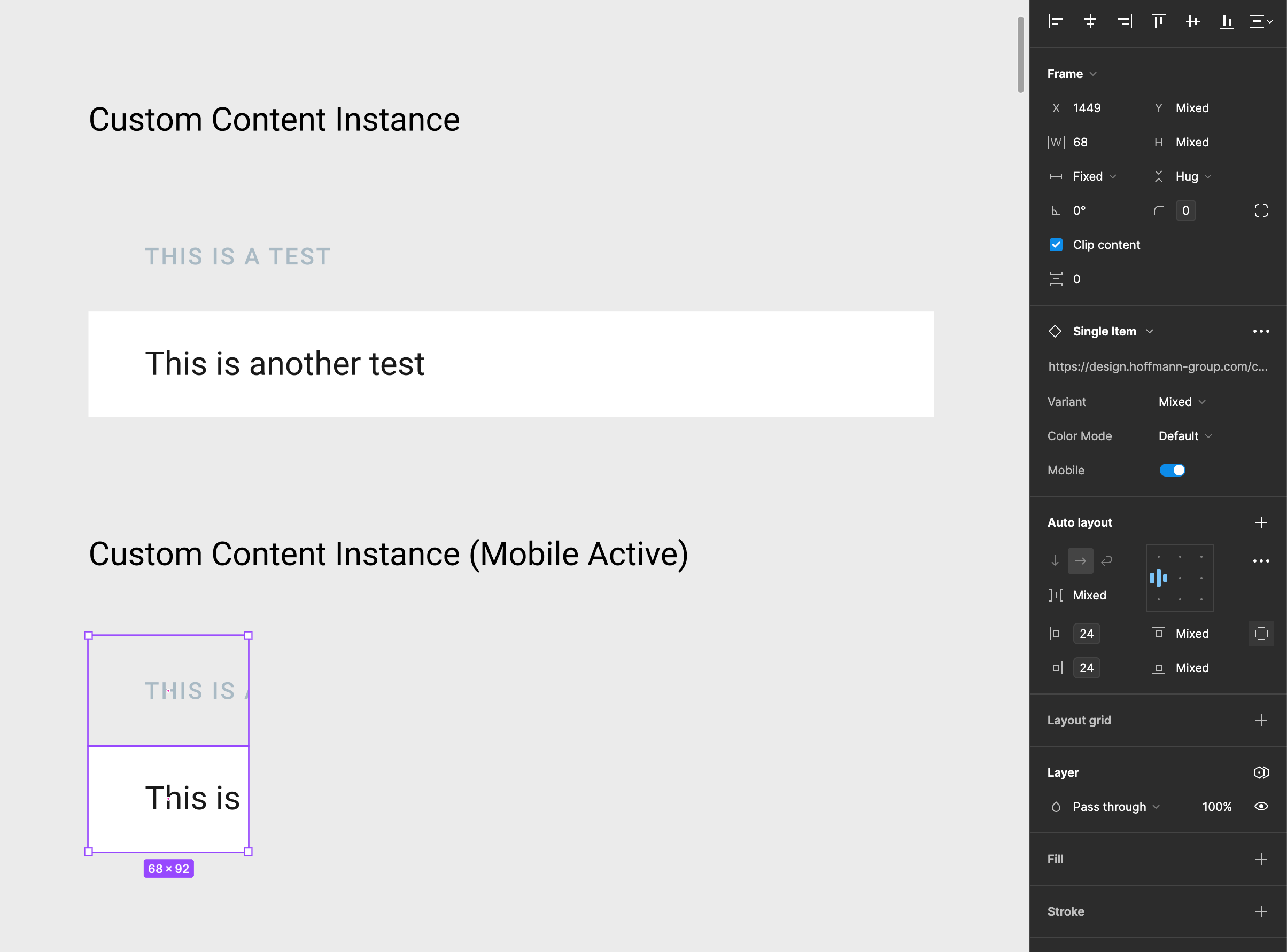Add a fill with plus icon
This screenshot has width=1287, height=952.
click(x=1261, y=859)
